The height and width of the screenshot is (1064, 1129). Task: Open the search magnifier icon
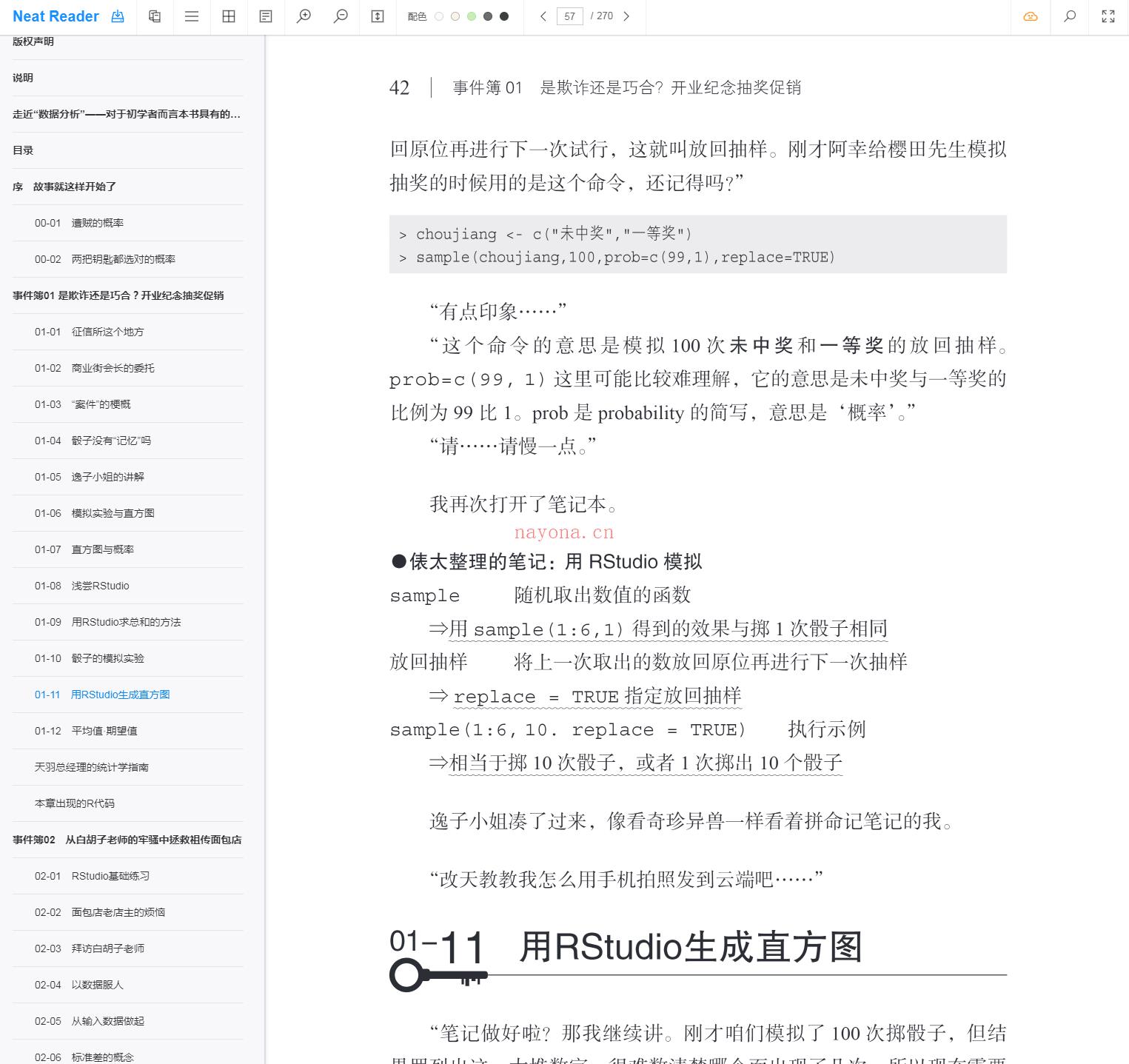(x=1070, y=16)
